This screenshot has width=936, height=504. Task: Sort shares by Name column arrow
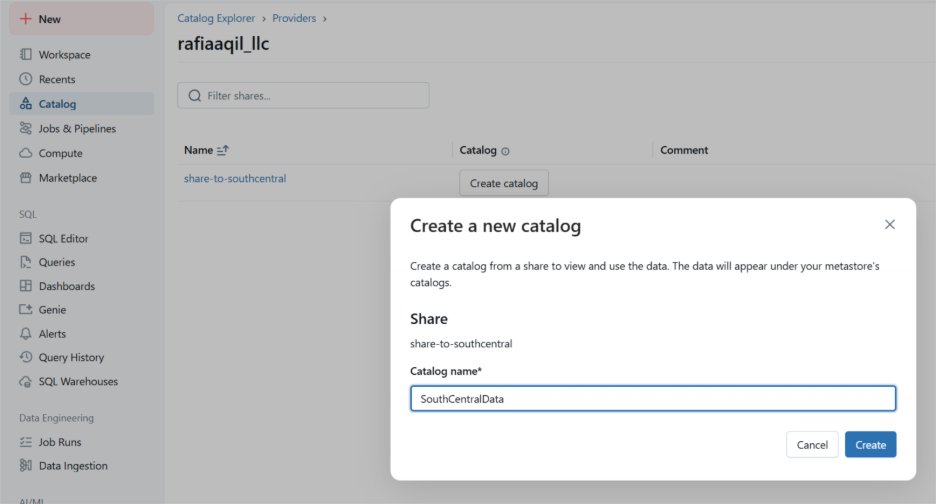click(x=223, y=150)
